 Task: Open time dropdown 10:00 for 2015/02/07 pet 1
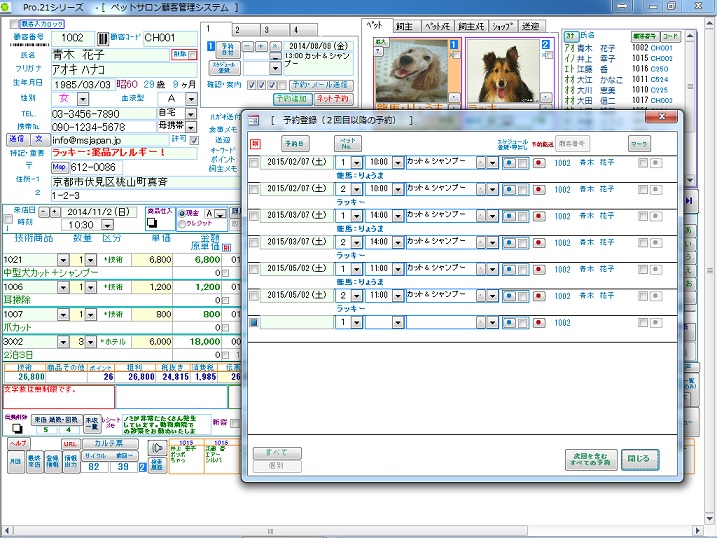click(x=398, y=163)
